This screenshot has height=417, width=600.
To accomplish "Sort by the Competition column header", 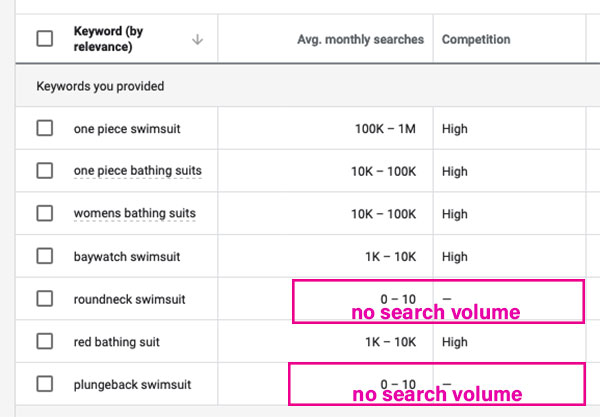I will click(476, 39).
